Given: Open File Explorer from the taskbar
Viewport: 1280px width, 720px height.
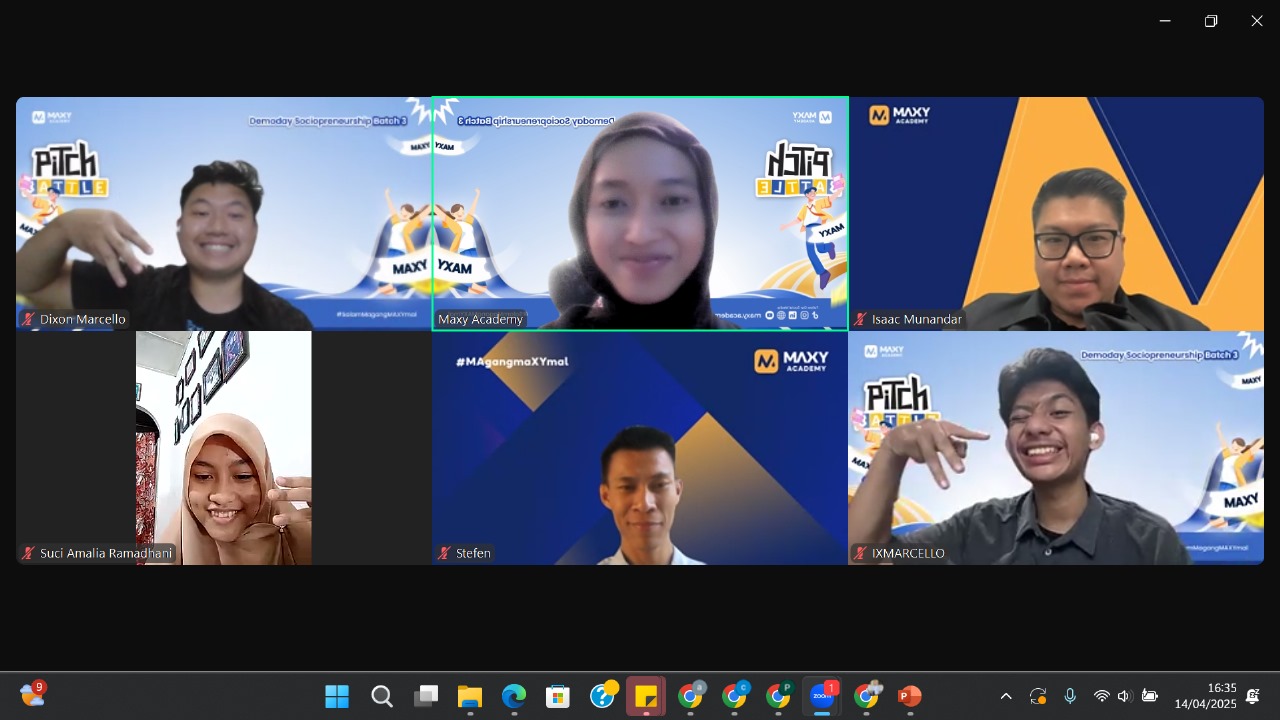Looking at the screenshot, I should 470,696.
